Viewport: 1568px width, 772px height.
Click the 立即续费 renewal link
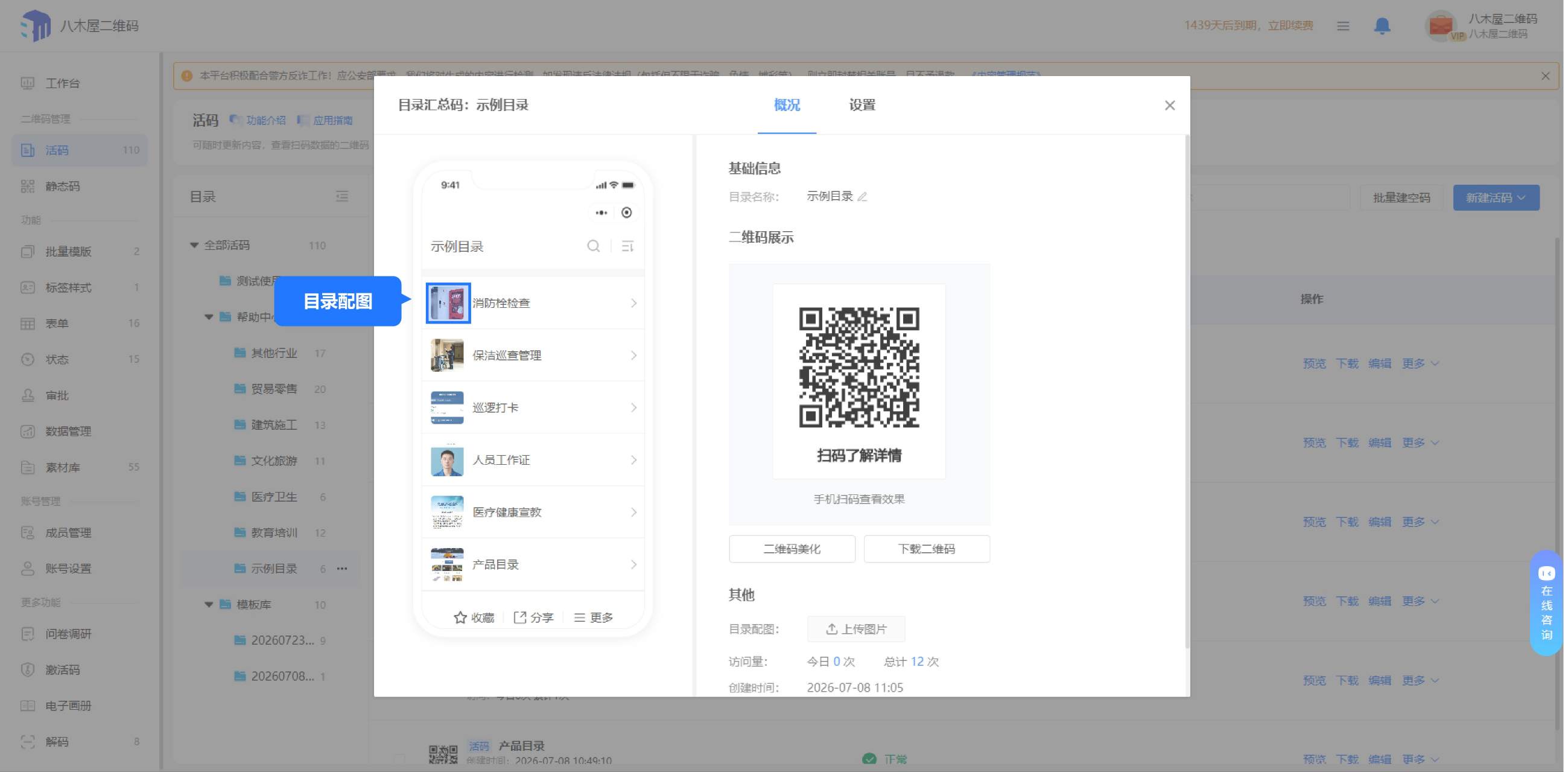pos(1290,25)
